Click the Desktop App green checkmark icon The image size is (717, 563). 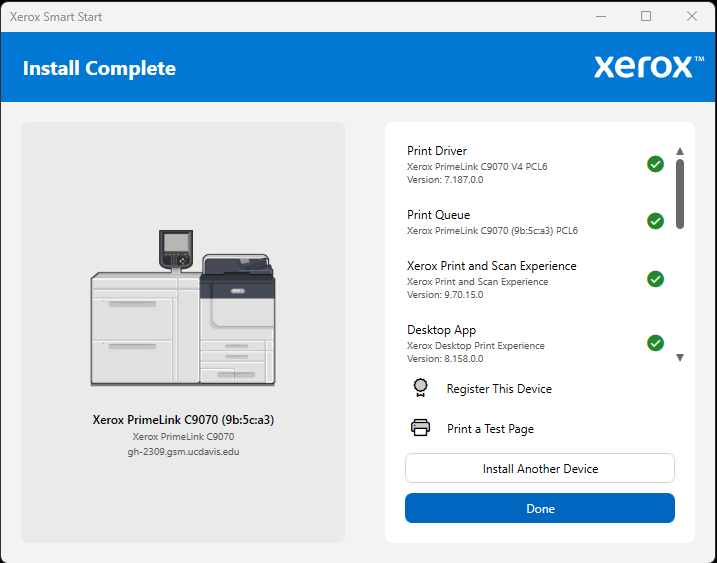pyautogui.click(x=655, y=343)
